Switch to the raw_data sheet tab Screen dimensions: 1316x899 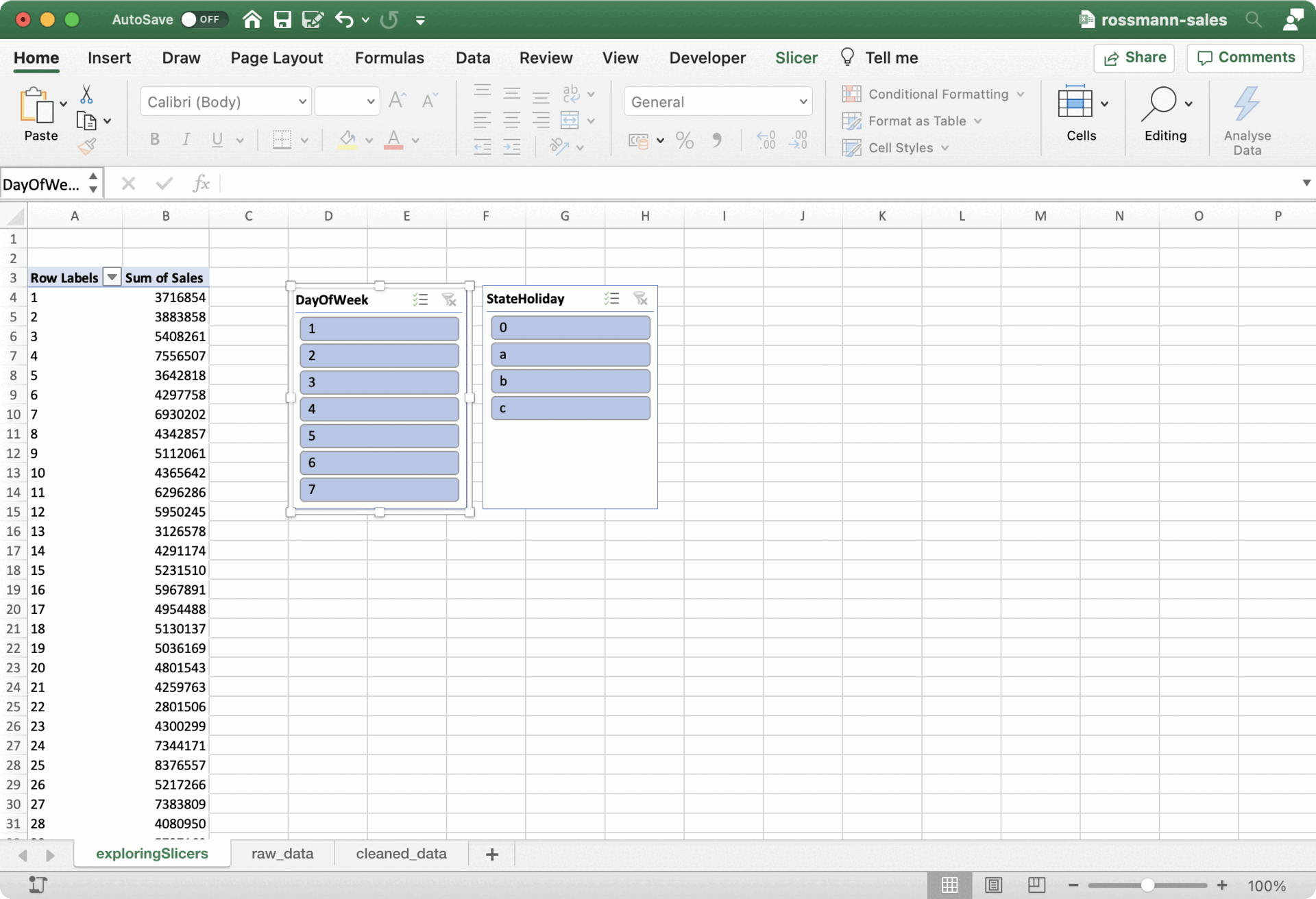[282, 854]
